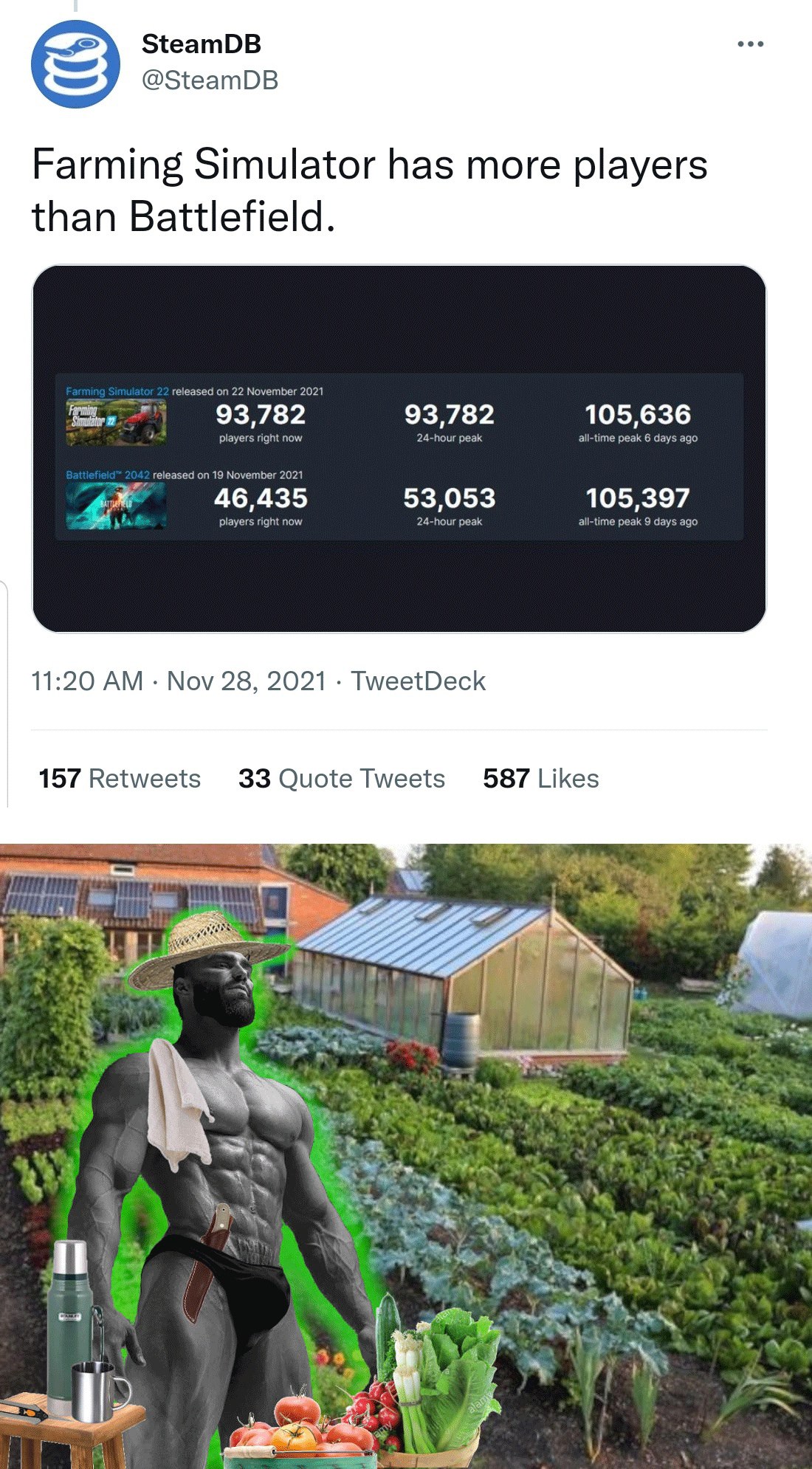Click Battlefield's 46,435 players right now figure
The image size is (812, 1469).
pyautogui.click(x=261, y=498)
